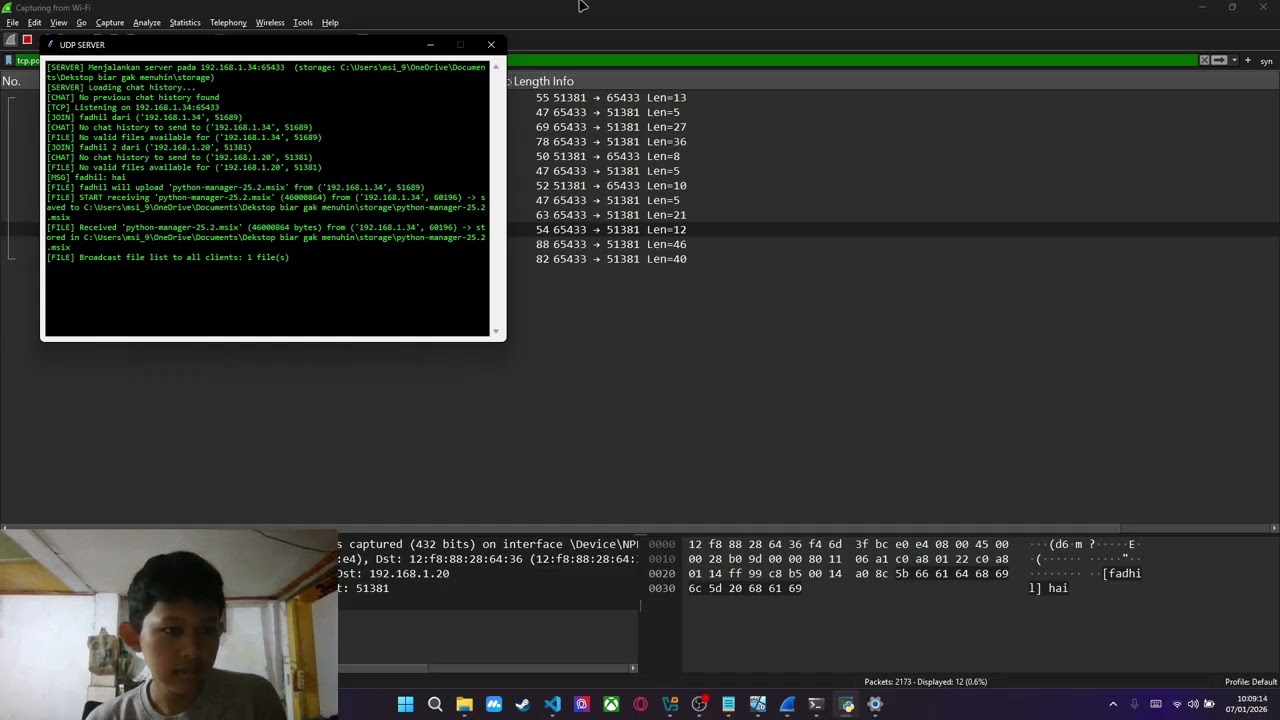
Task: Switch to the Python app taskbar icon
Action: pyautogui.click(x=846, y=704)
